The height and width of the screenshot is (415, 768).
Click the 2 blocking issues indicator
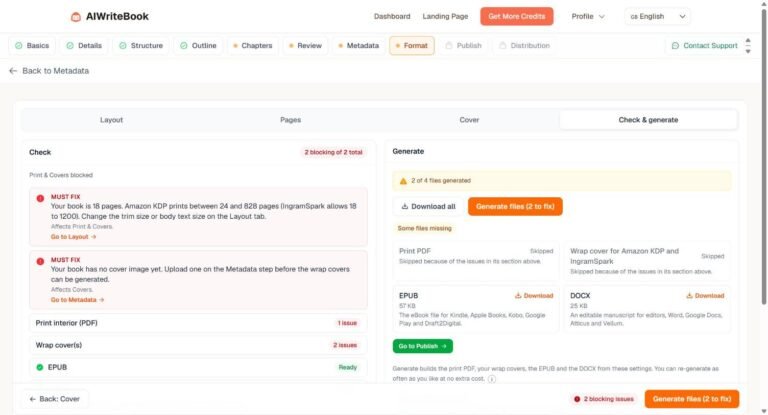[604, 399]
